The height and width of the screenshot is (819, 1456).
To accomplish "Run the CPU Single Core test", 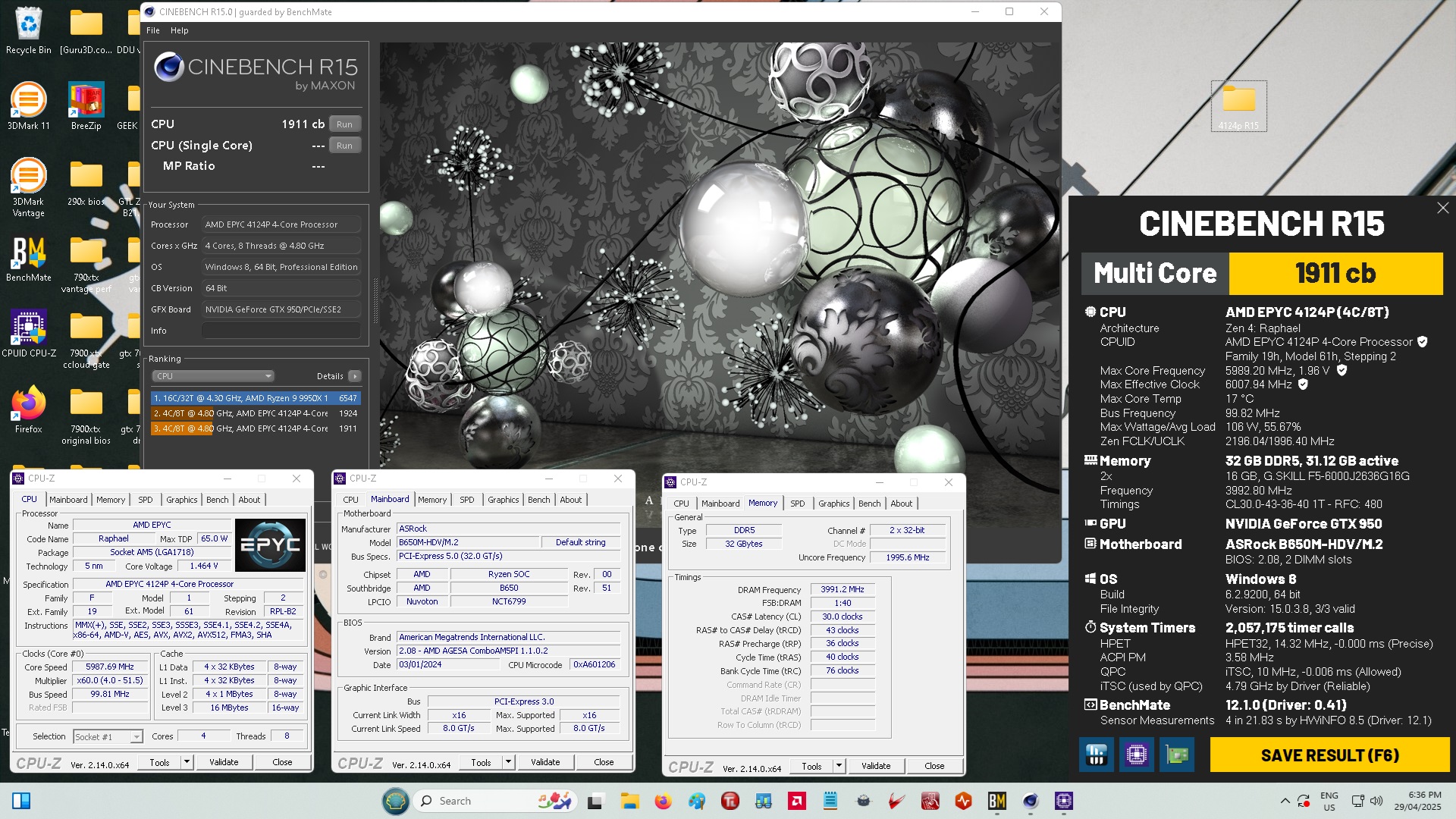I will 344,146.
